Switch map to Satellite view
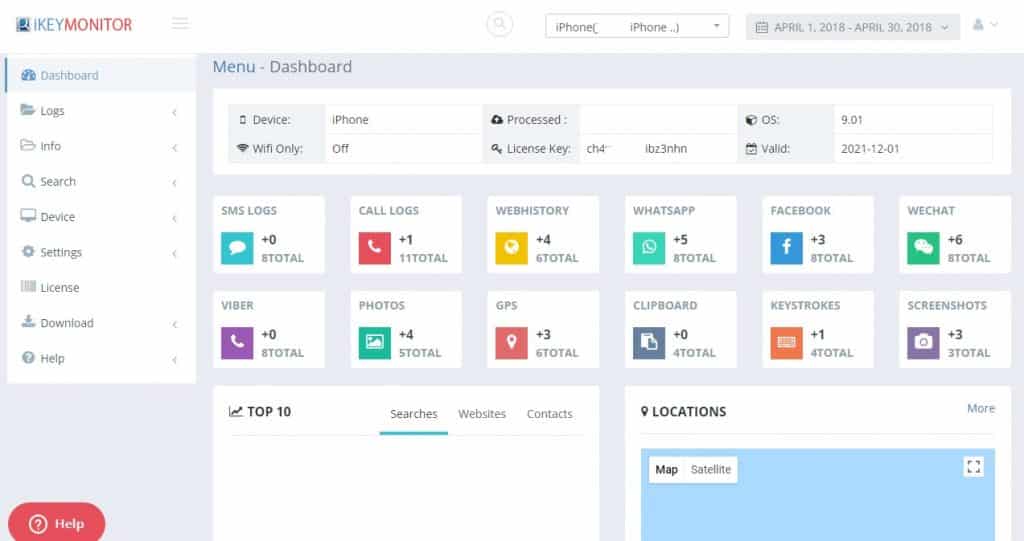Screen dimensions: 1024x541 pos(711,469)
